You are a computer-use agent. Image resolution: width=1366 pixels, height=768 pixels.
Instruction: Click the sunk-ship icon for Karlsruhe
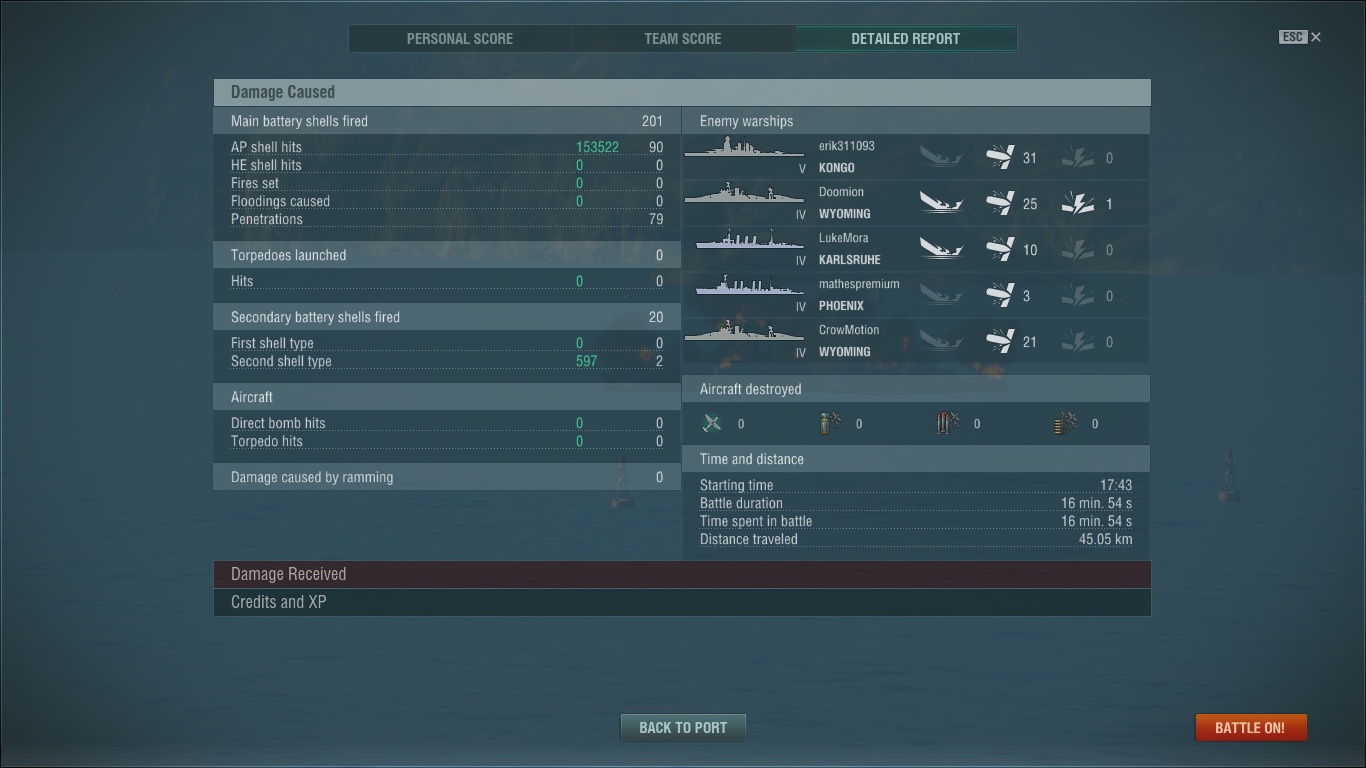tap(941, 250)
